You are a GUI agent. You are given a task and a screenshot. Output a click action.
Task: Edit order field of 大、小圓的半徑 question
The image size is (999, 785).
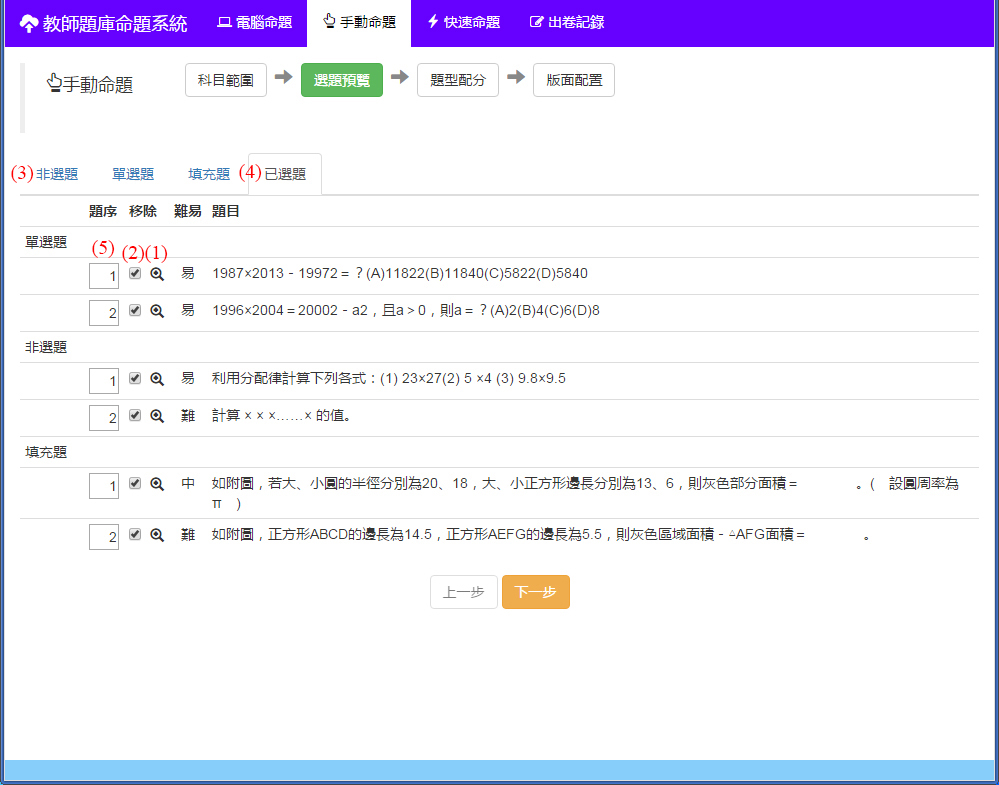click(104, 486)
